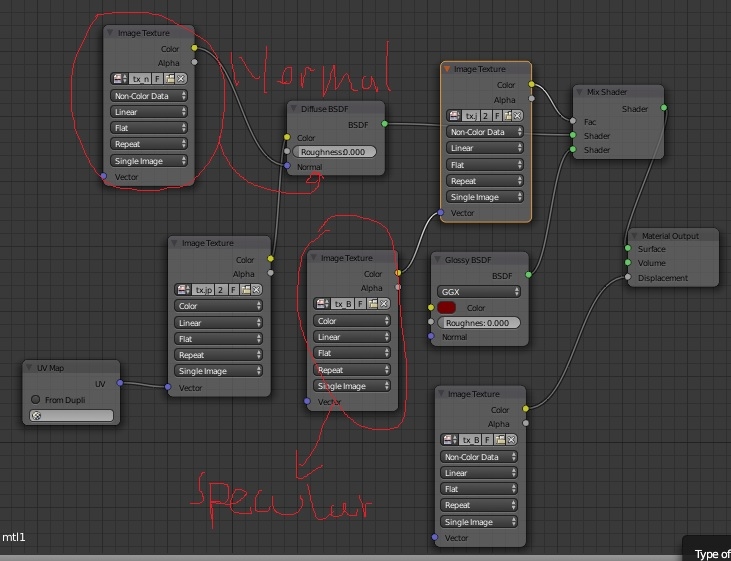This screenshot has height=561, width=731.
Task: Open Non-Color Data dropdown in displacement tx_B node
Action: (479, 457)
